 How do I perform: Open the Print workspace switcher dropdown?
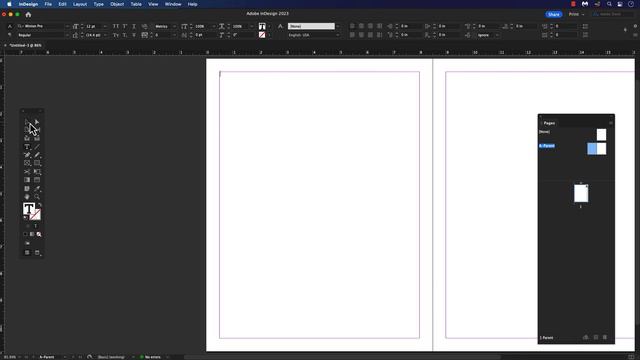click(577, 14)
